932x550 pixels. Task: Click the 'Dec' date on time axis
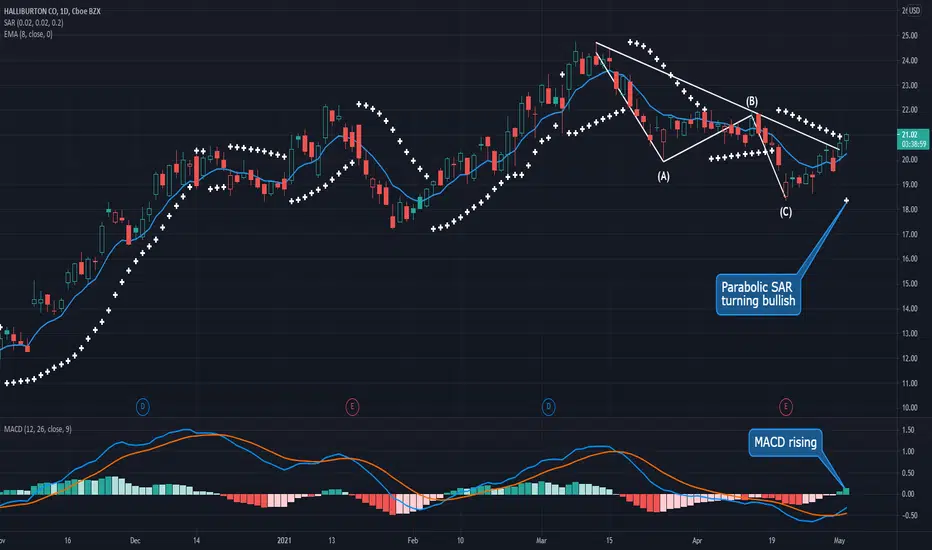[135, 540]
